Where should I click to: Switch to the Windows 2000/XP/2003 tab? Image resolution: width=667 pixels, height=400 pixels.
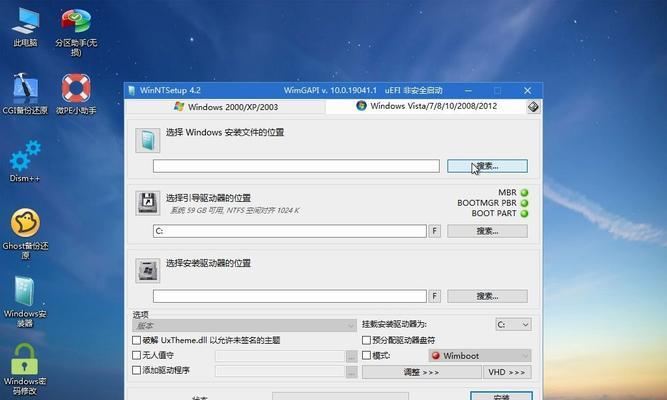[226, 107]
